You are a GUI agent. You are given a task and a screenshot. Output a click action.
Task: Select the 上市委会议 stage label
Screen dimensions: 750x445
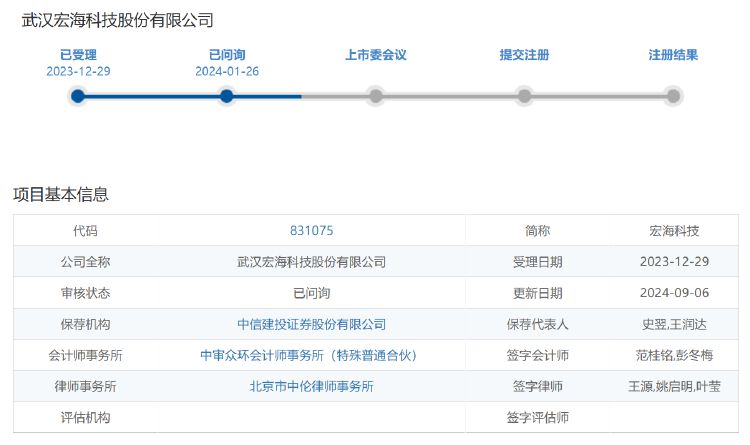(376, 55)
